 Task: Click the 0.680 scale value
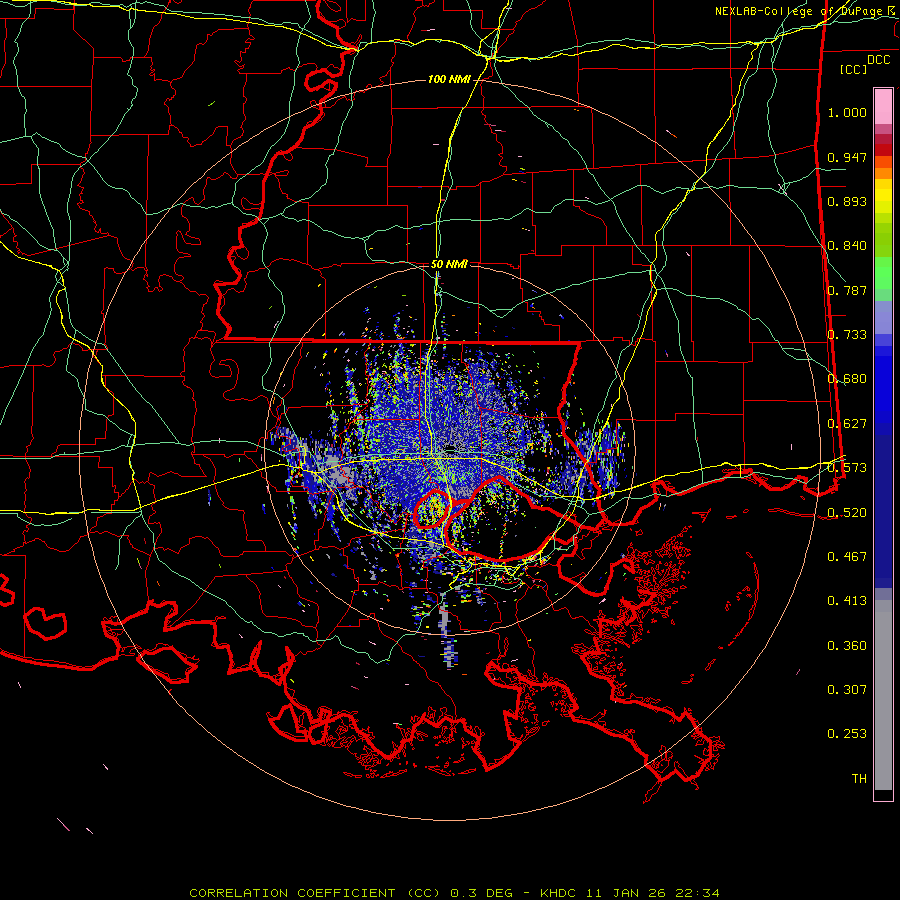[847, 379]
